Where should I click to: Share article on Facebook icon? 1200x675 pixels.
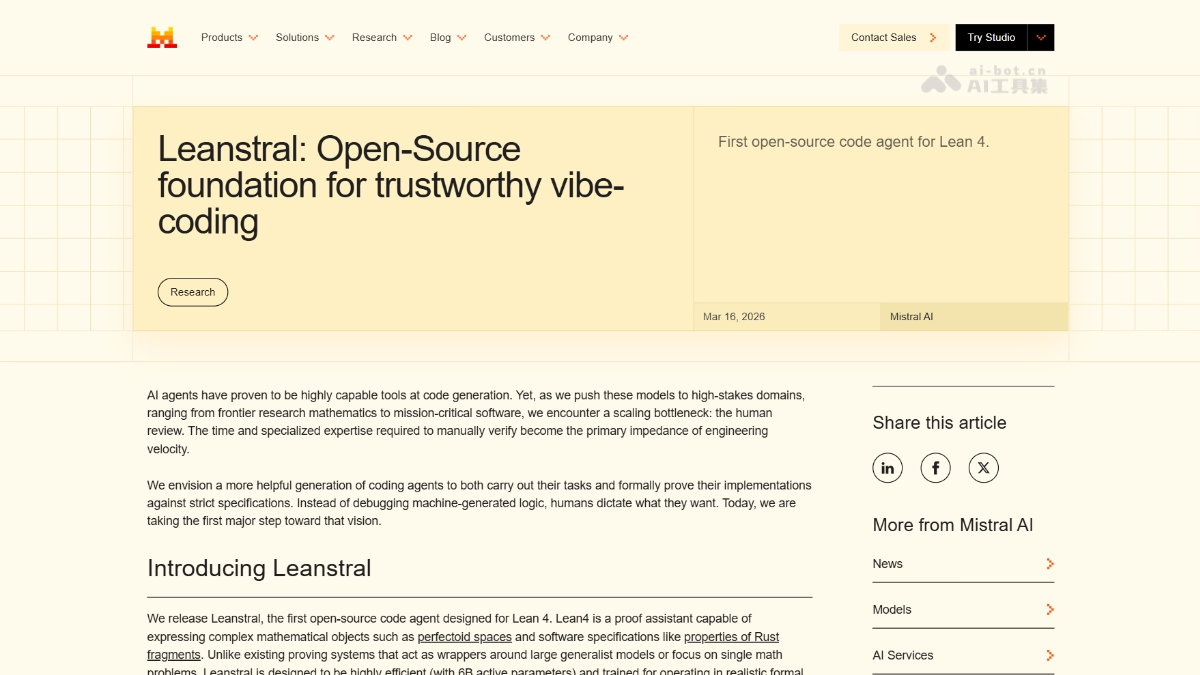coord(935,468)
